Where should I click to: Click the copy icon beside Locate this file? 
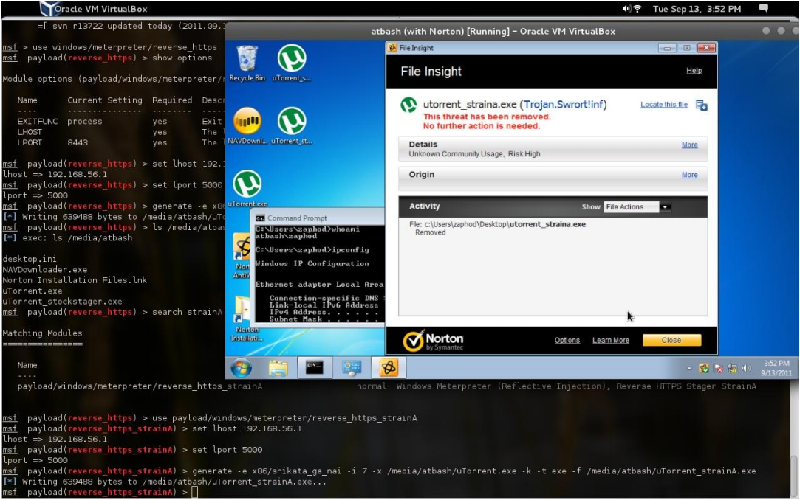702,105
